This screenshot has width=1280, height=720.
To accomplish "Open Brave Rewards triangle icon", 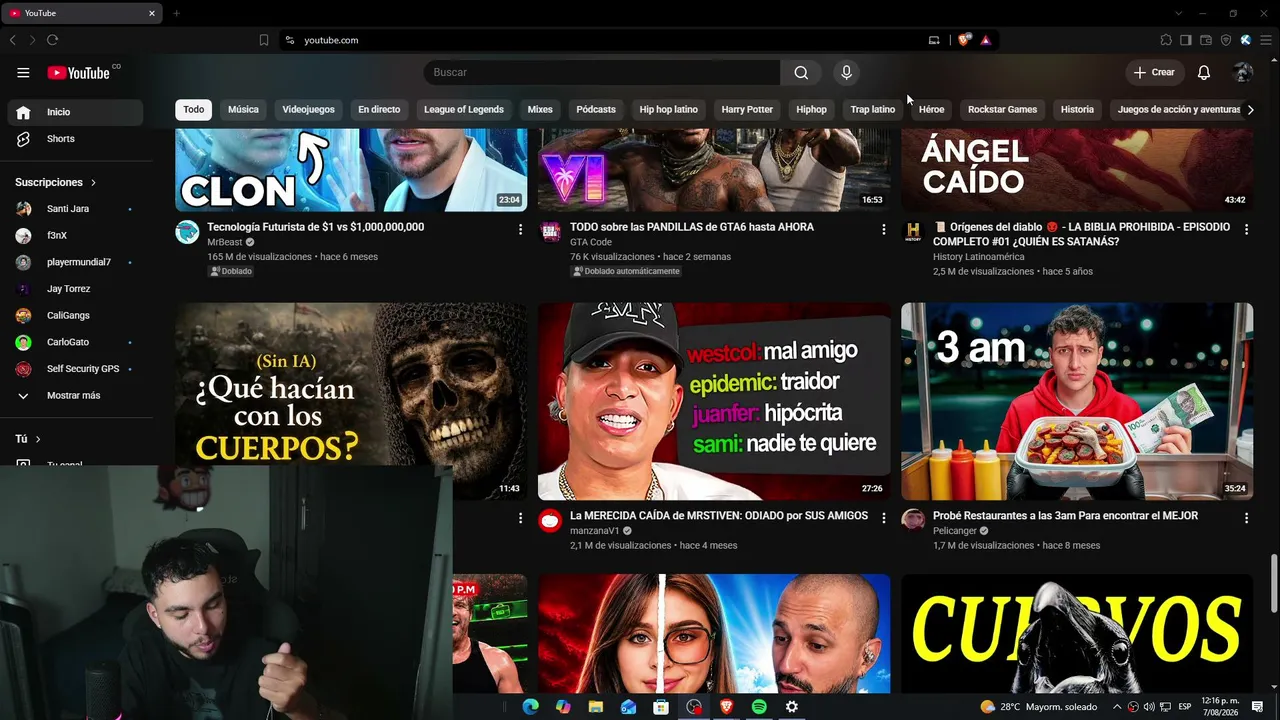I will 985,40.
